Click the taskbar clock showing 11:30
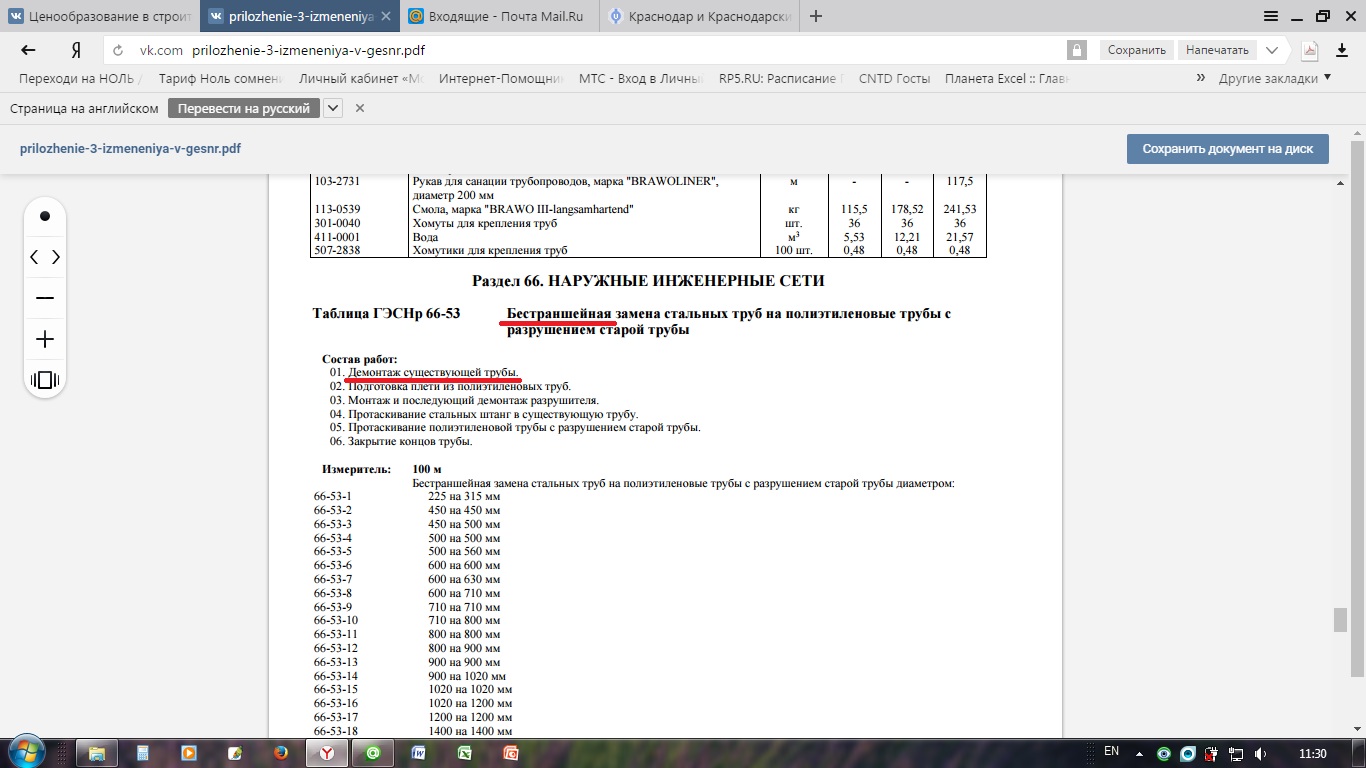Image resolution: width=1366 pixels, height=768 pixels. (x=1313, y=753)
